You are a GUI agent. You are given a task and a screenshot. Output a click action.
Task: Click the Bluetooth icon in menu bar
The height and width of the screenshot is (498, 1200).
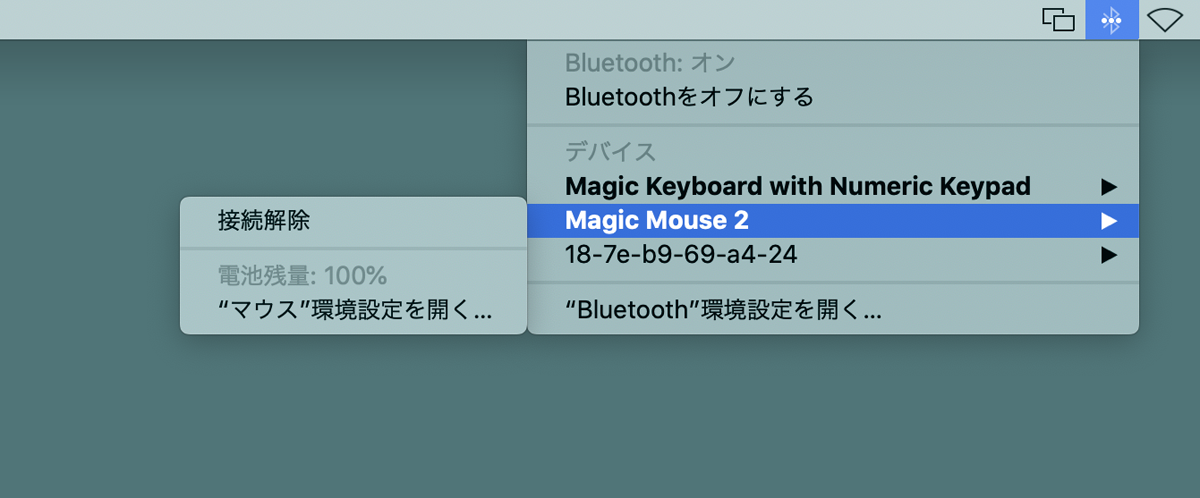tap(1111, 20)
